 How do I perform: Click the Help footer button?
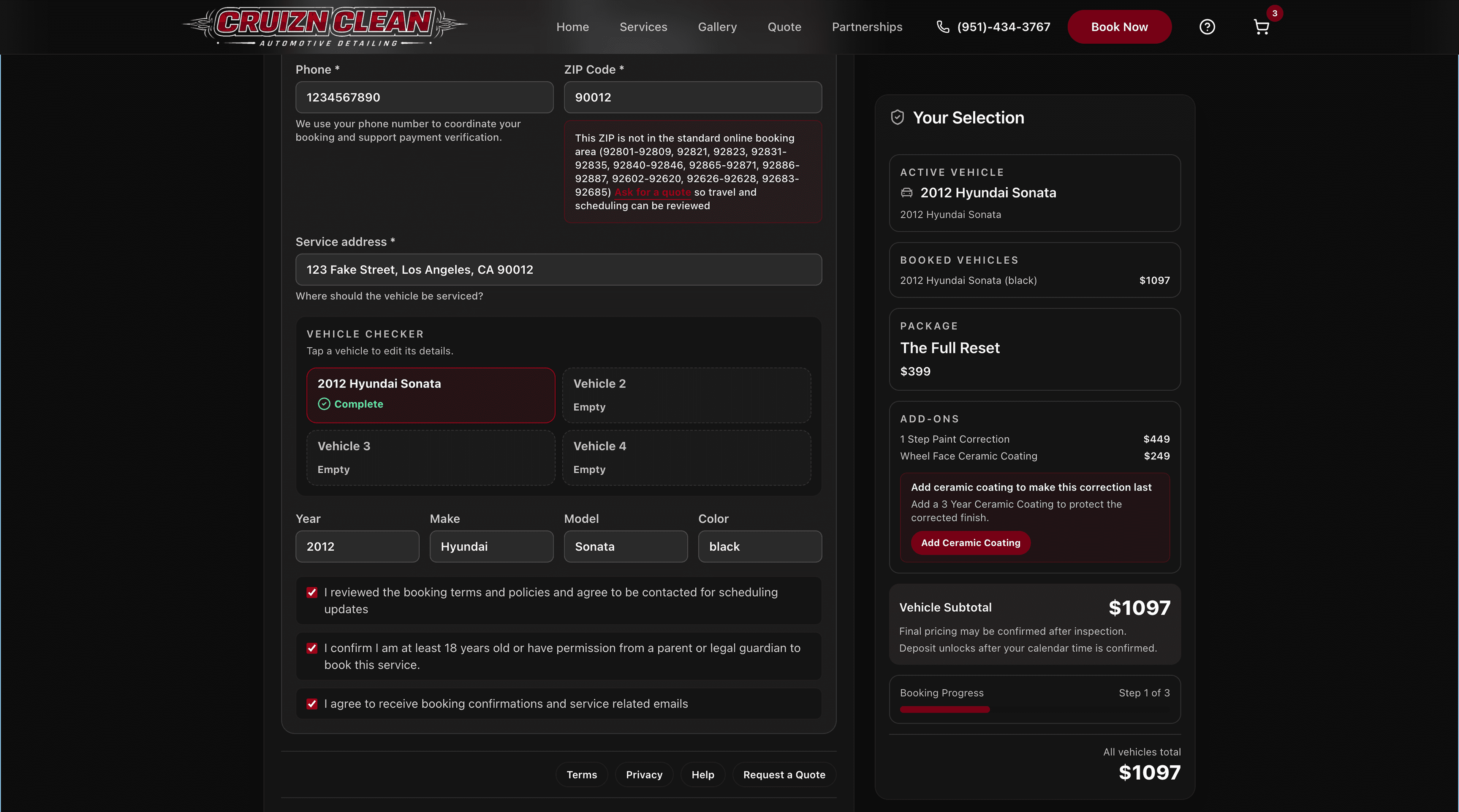pos(703,775)
